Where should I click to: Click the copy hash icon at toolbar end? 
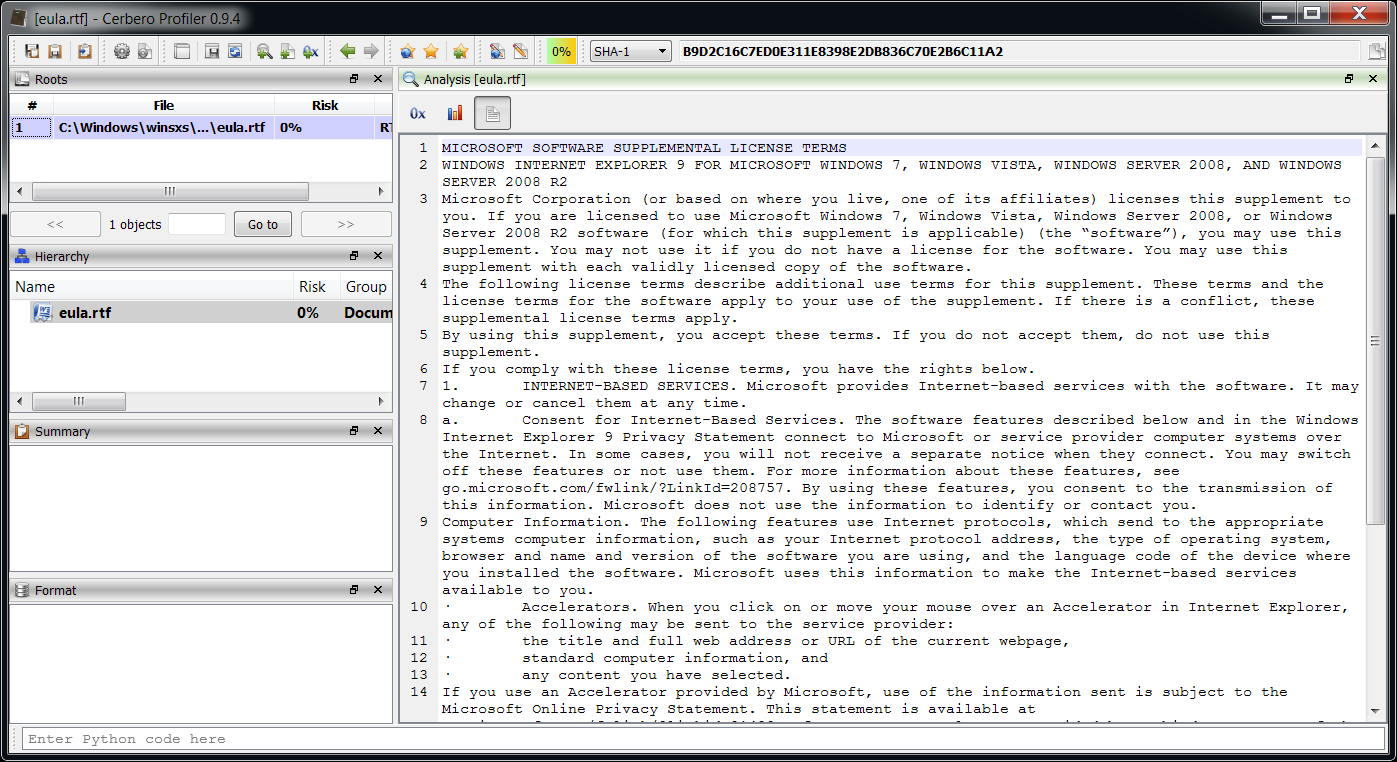pyautogui.click(x=1377, y=51)
